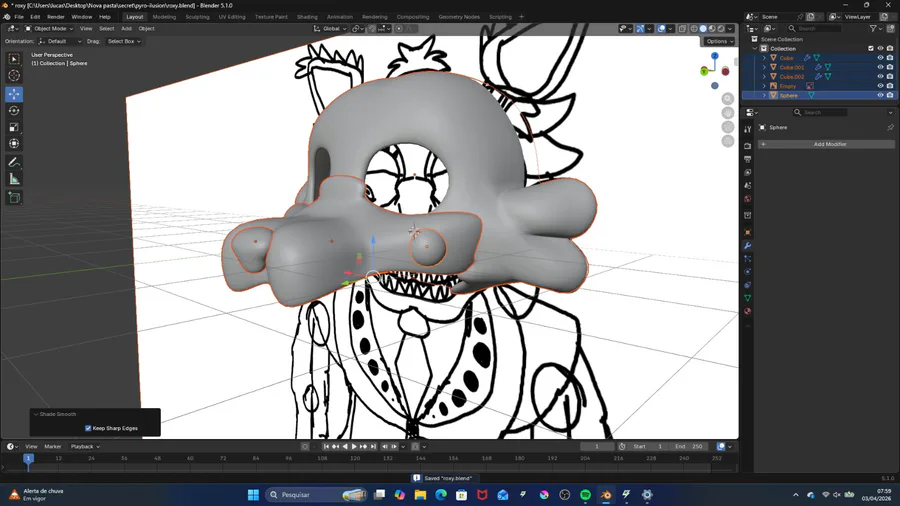
Task: Open the View Layer properties tab
Action: (747, 172)
